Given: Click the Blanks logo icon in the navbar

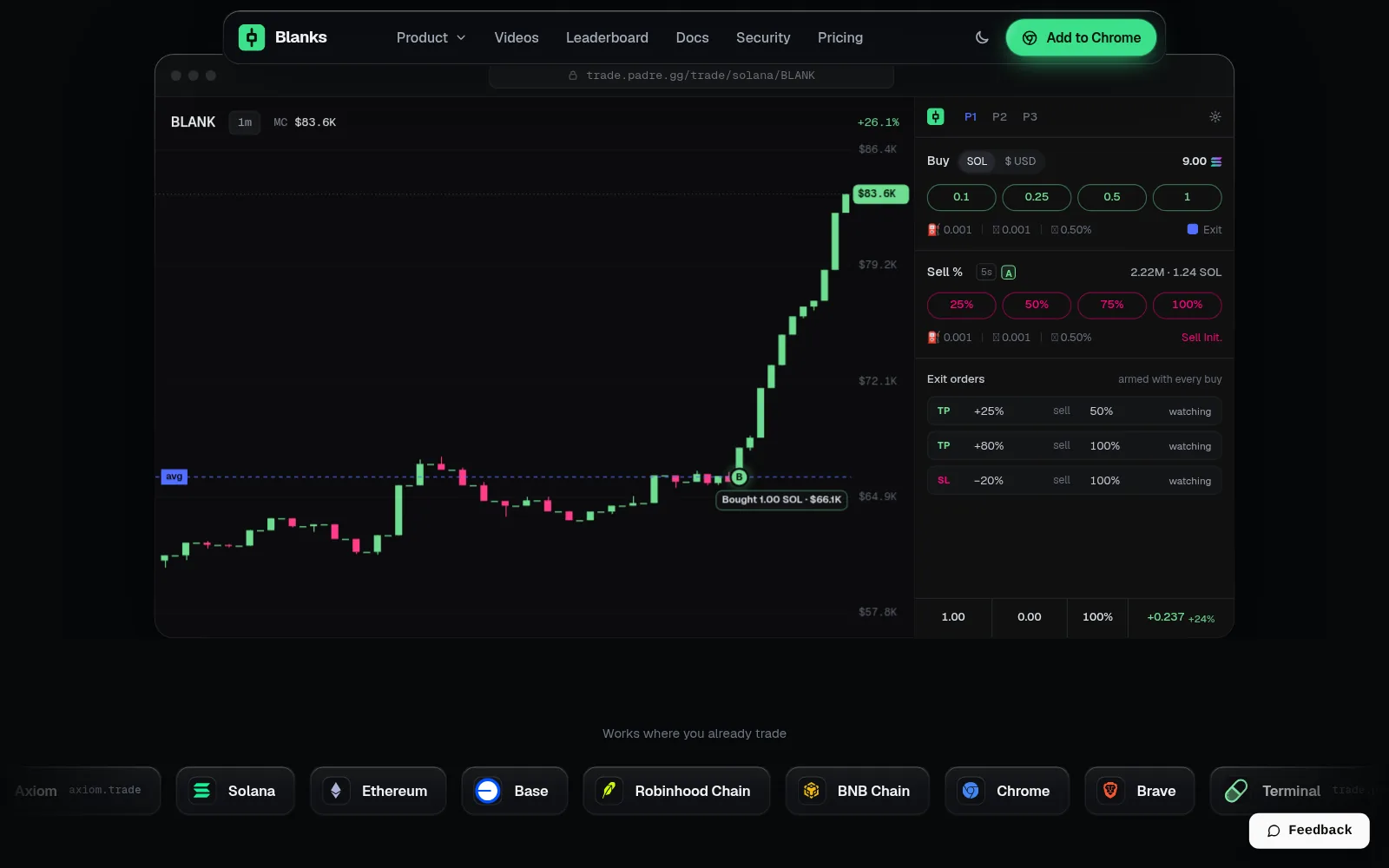Looking at the screenshot, I should point(252,37).
